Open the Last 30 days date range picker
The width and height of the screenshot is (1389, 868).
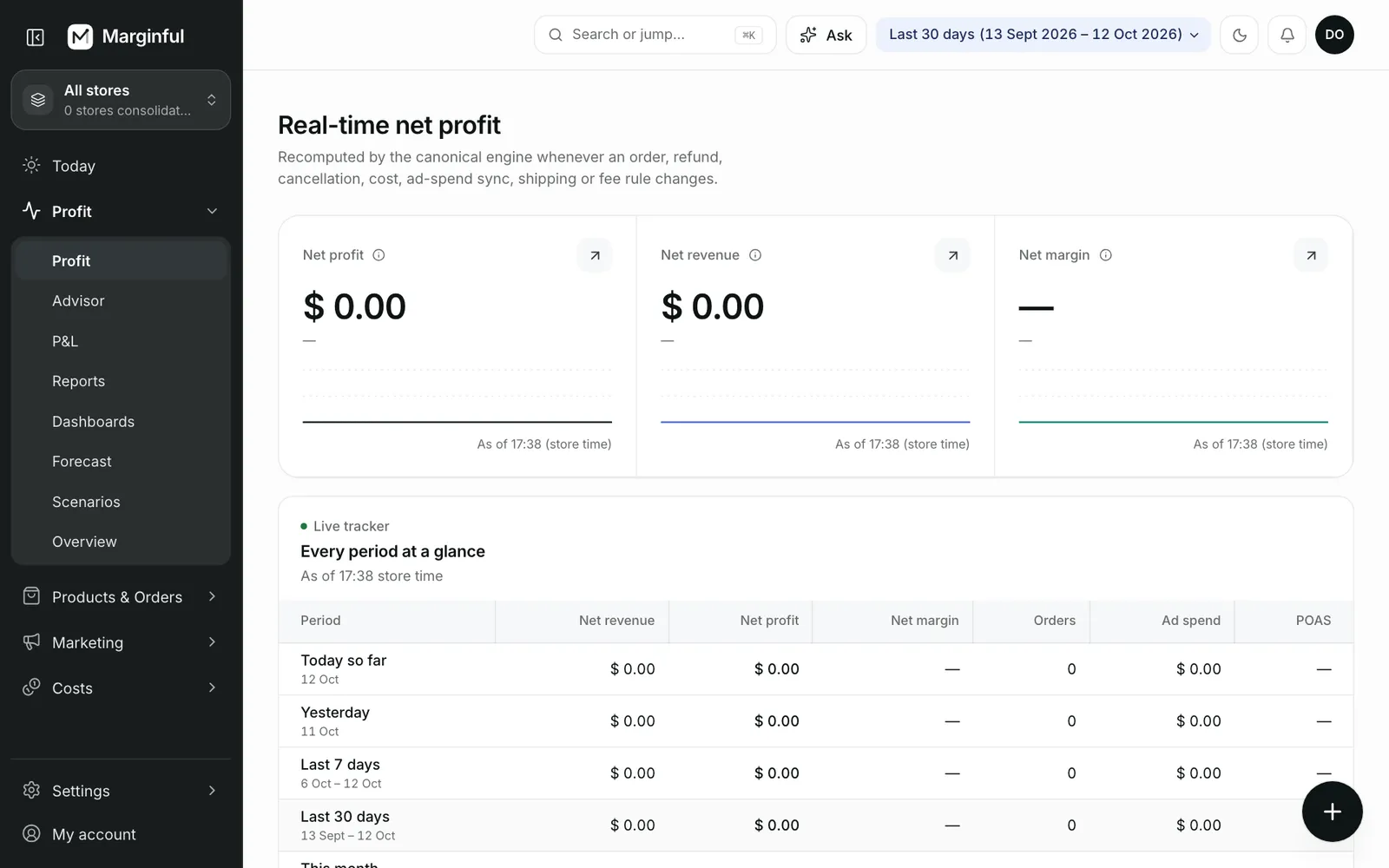click(x=1043, y=35)
